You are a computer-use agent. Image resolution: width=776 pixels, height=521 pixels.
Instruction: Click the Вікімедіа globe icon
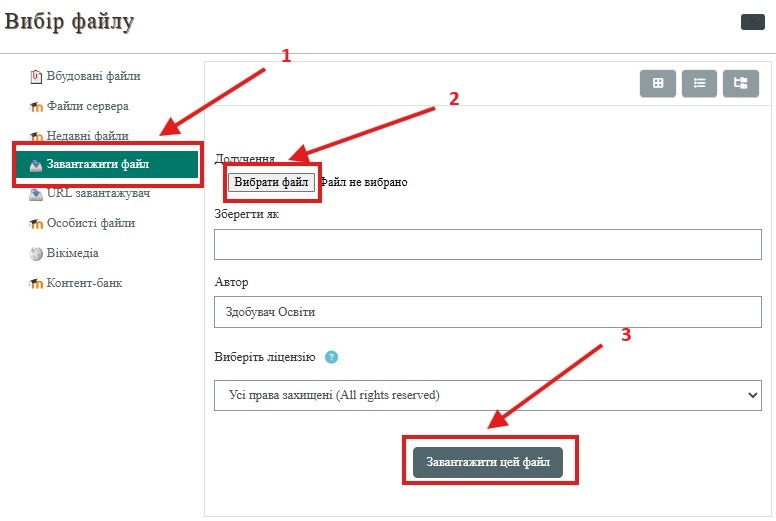36,253
